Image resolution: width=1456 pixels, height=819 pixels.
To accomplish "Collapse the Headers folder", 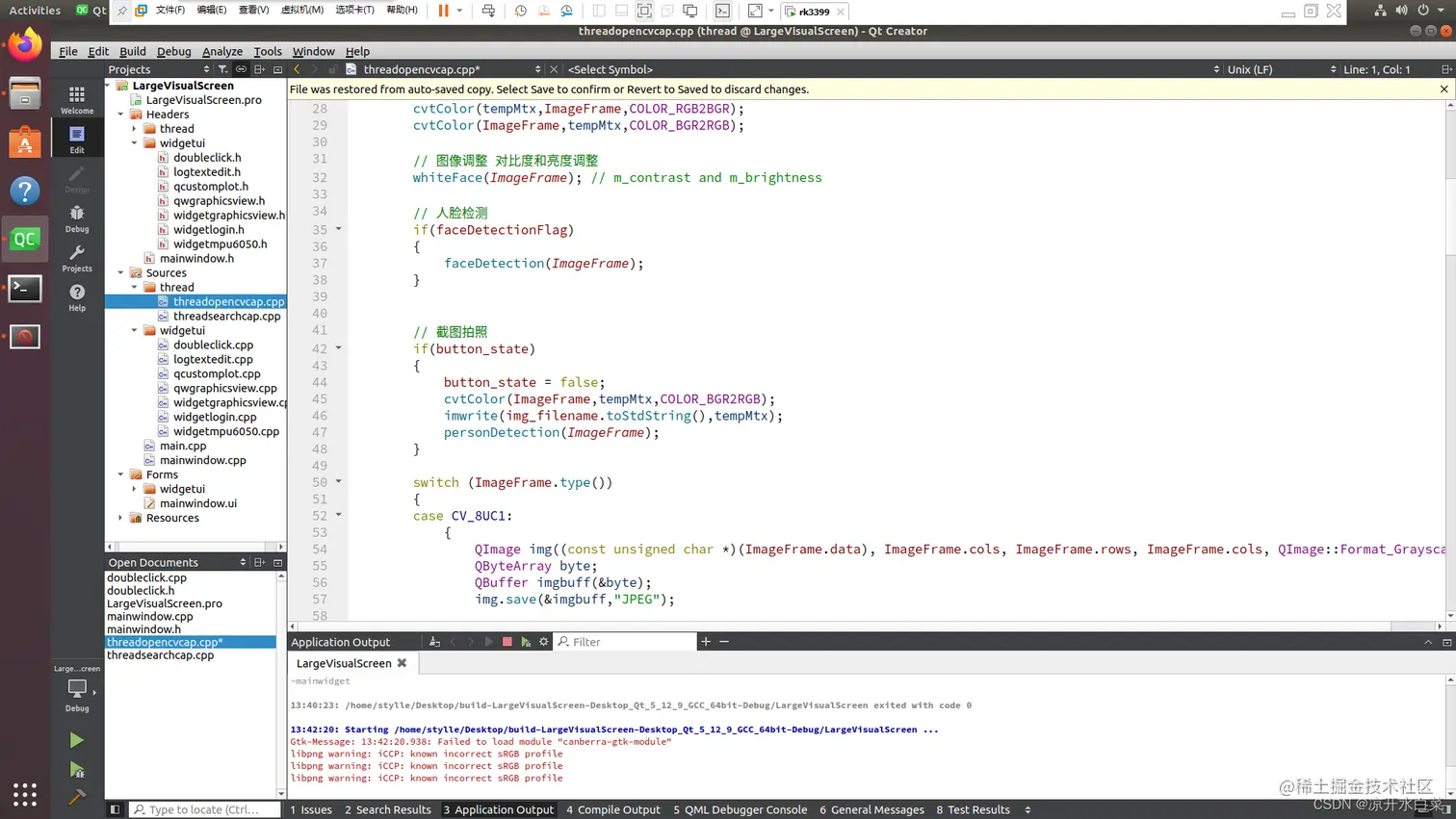I will 120,114.
